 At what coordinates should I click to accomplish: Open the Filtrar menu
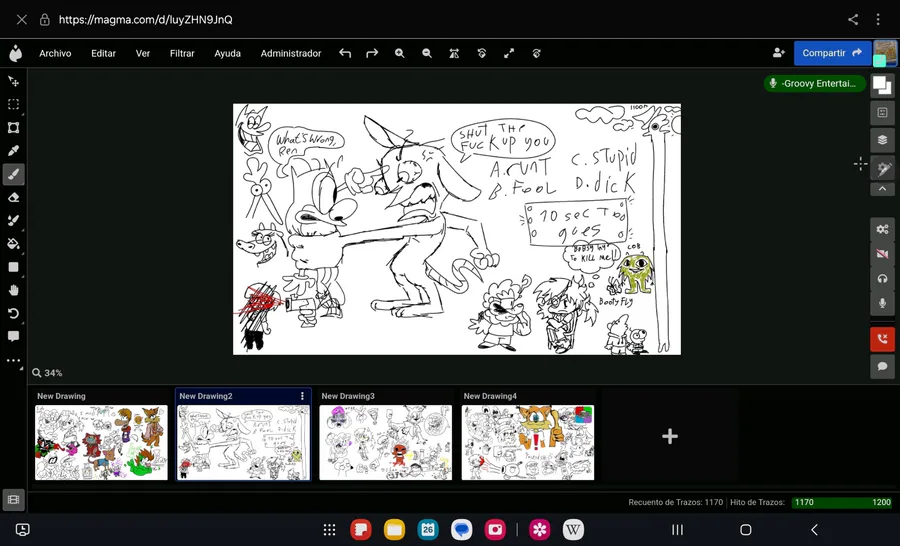tap(182, 53)
